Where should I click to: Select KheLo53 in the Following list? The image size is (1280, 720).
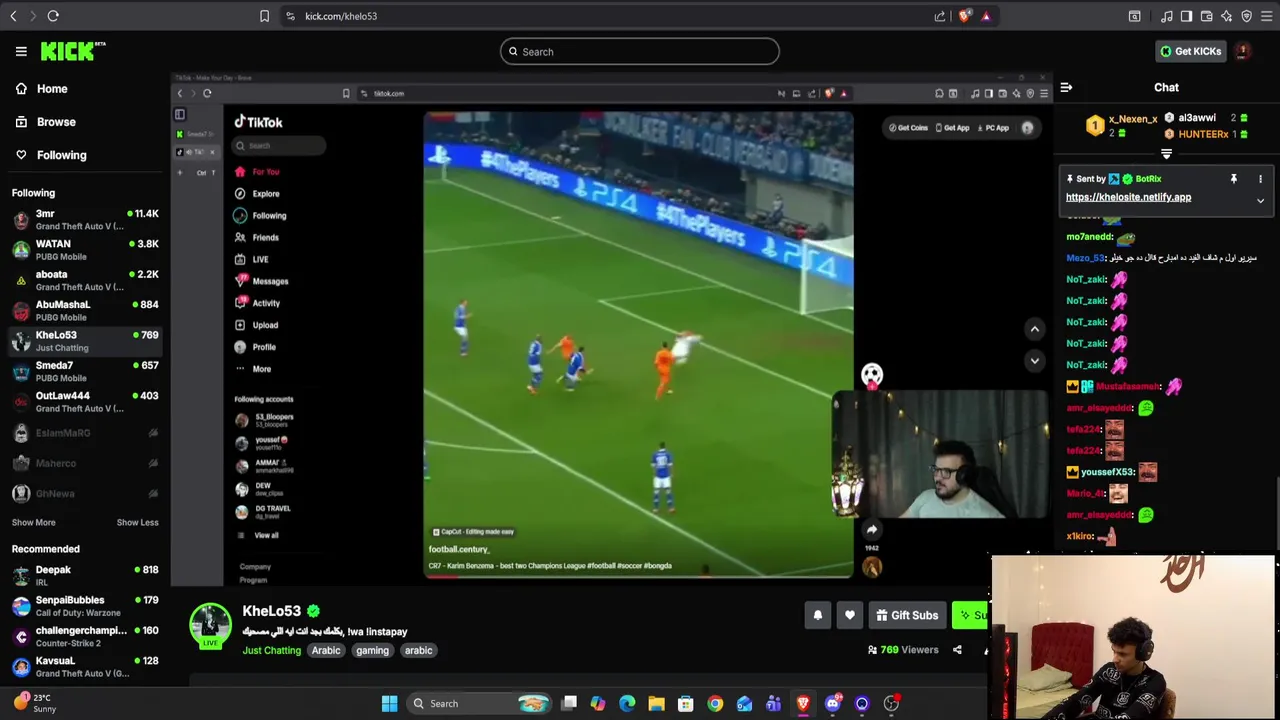85,340
